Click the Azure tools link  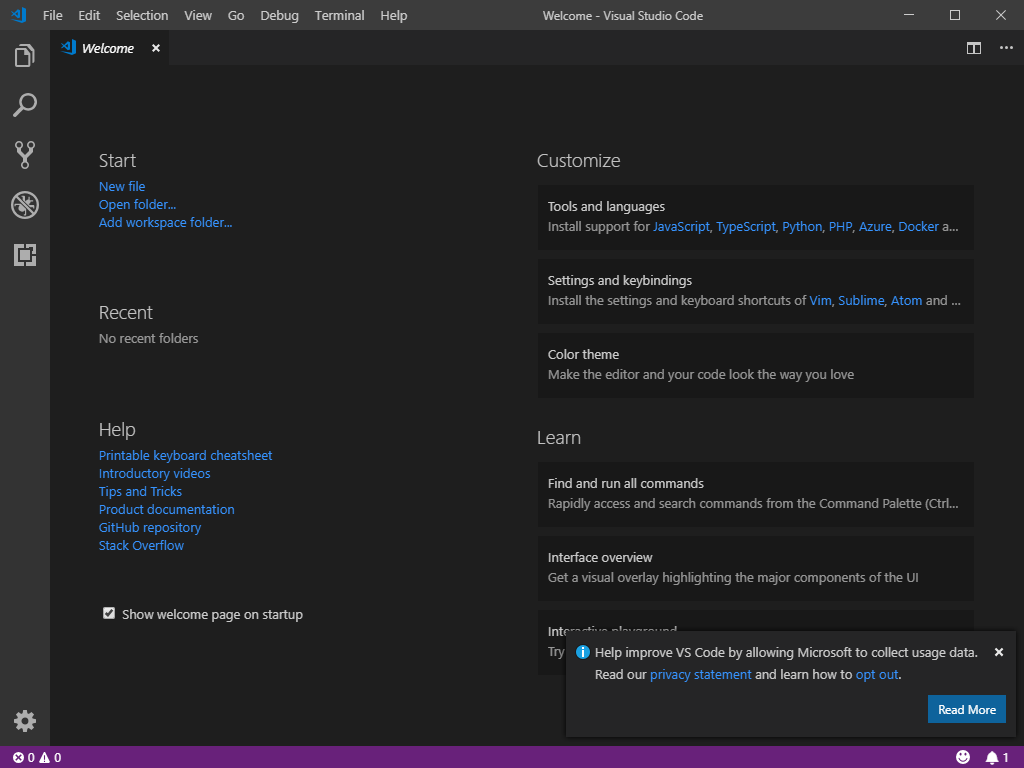(x=875, y=227)
